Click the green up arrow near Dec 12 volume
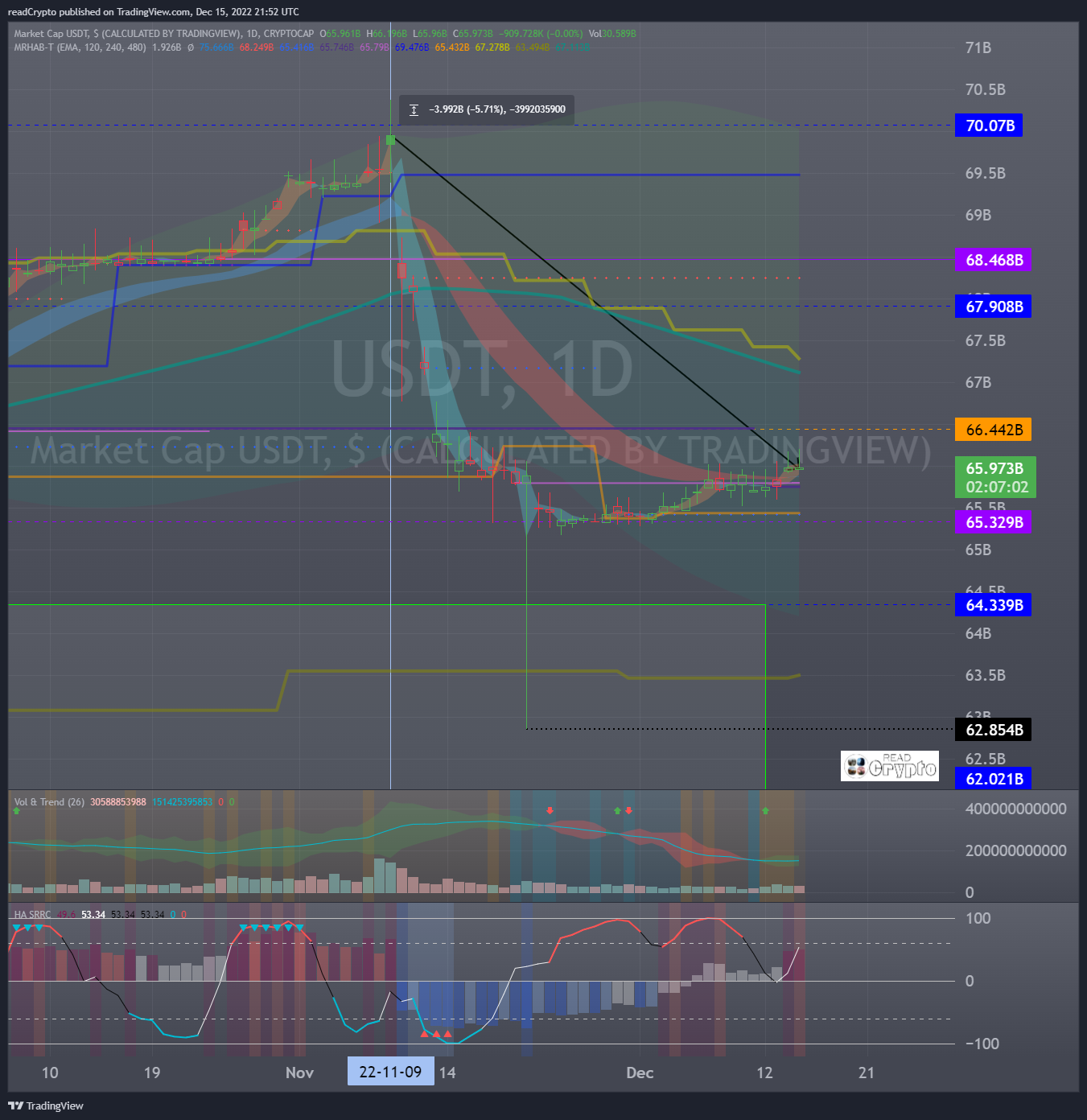This screenshot has height=1120, width=1087. pos(765,810)
